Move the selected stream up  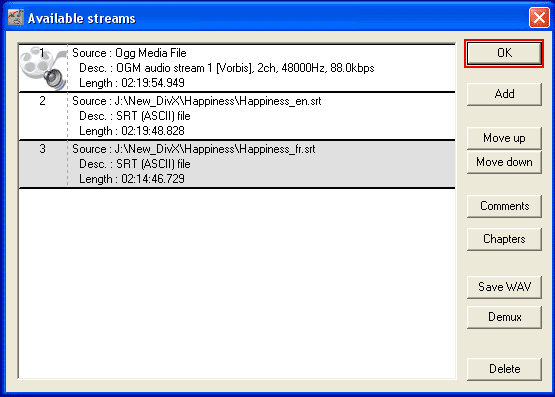pyautogui.click(x=504, y=138)
